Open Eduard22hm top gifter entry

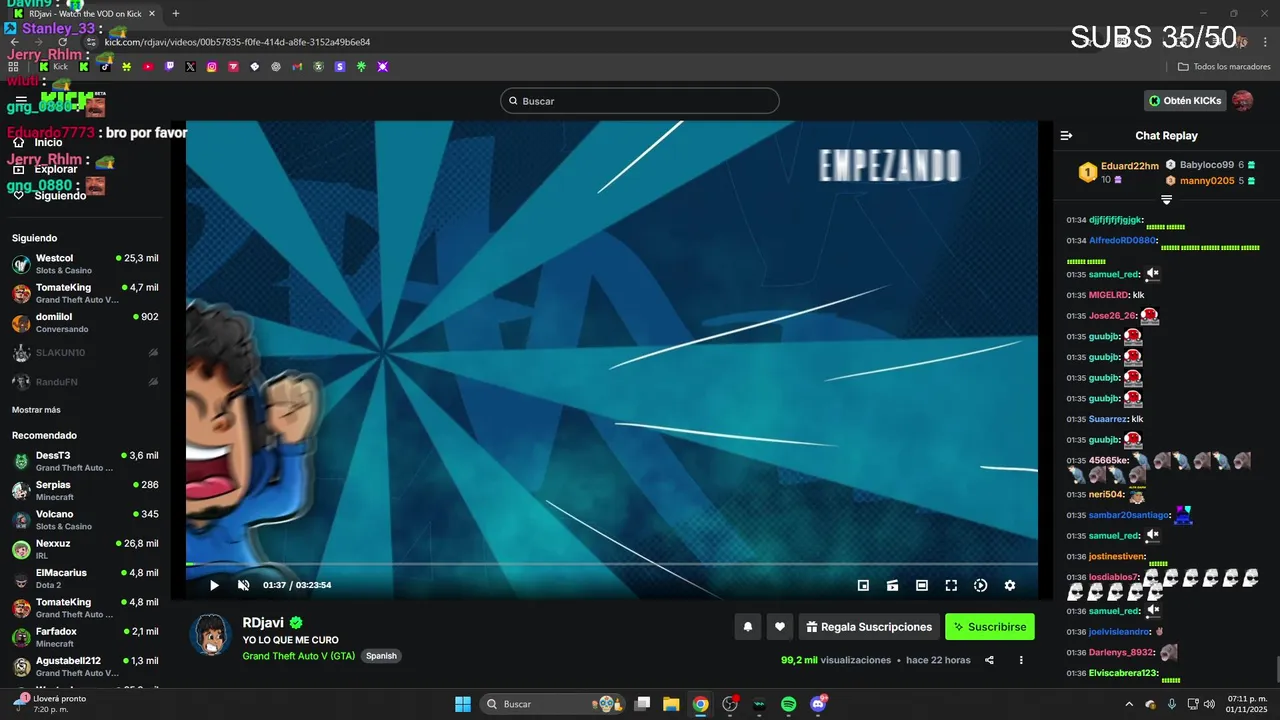(1119, 172)
